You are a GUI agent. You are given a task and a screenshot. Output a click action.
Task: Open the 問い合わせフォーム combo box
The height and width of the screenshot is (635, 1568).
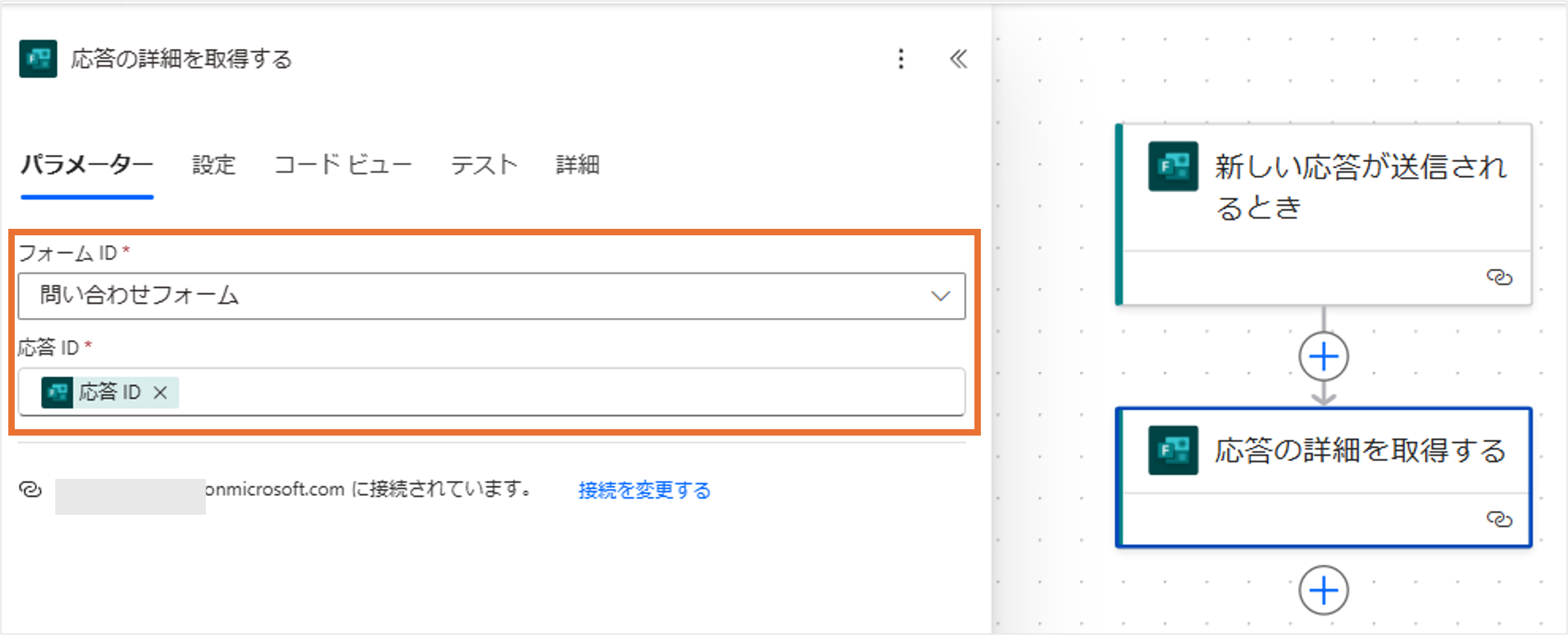[475, 296]
